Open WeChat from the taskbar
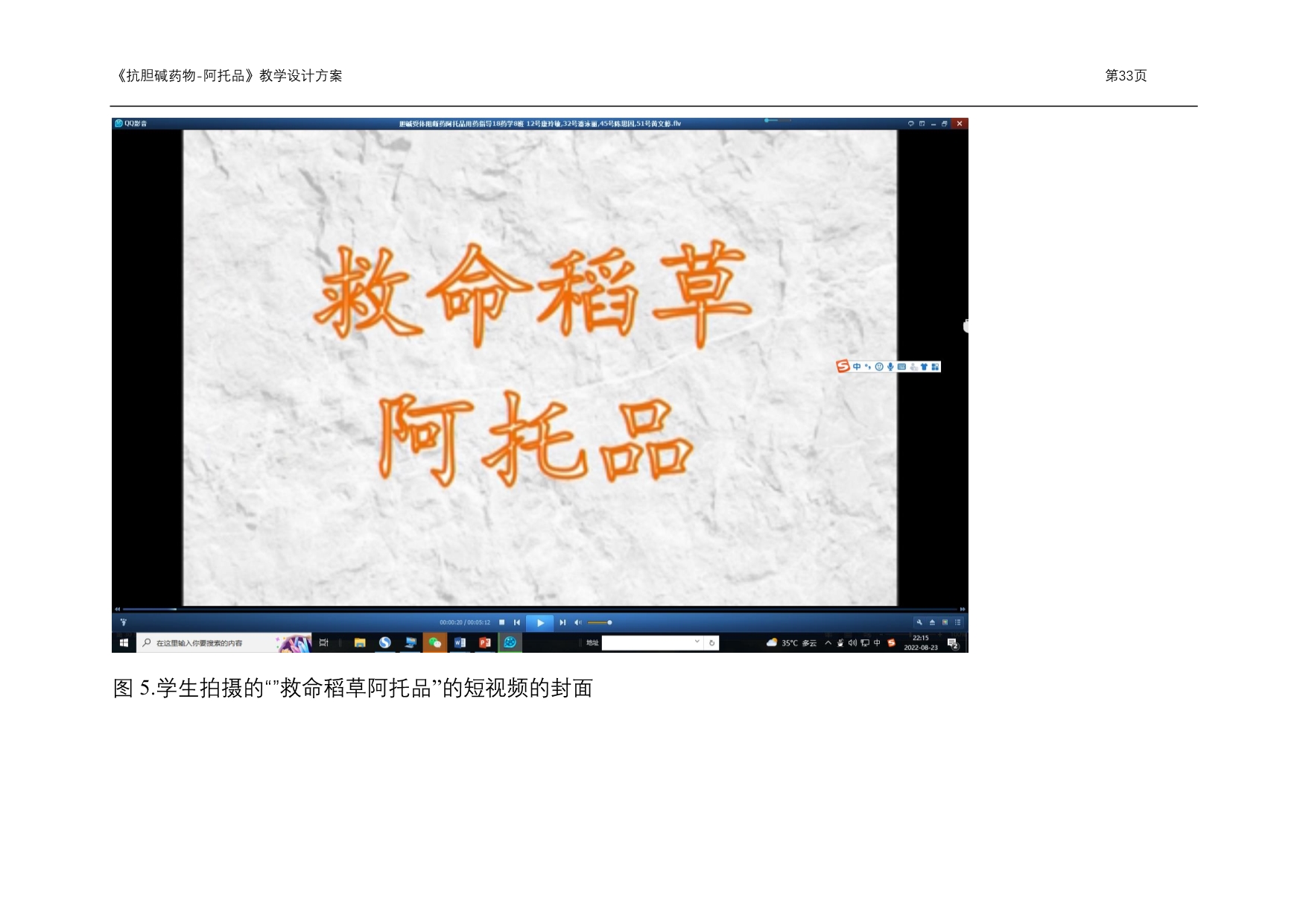Image resolution: width=1306 pixels, height=924 pixels. coord(435,643)
